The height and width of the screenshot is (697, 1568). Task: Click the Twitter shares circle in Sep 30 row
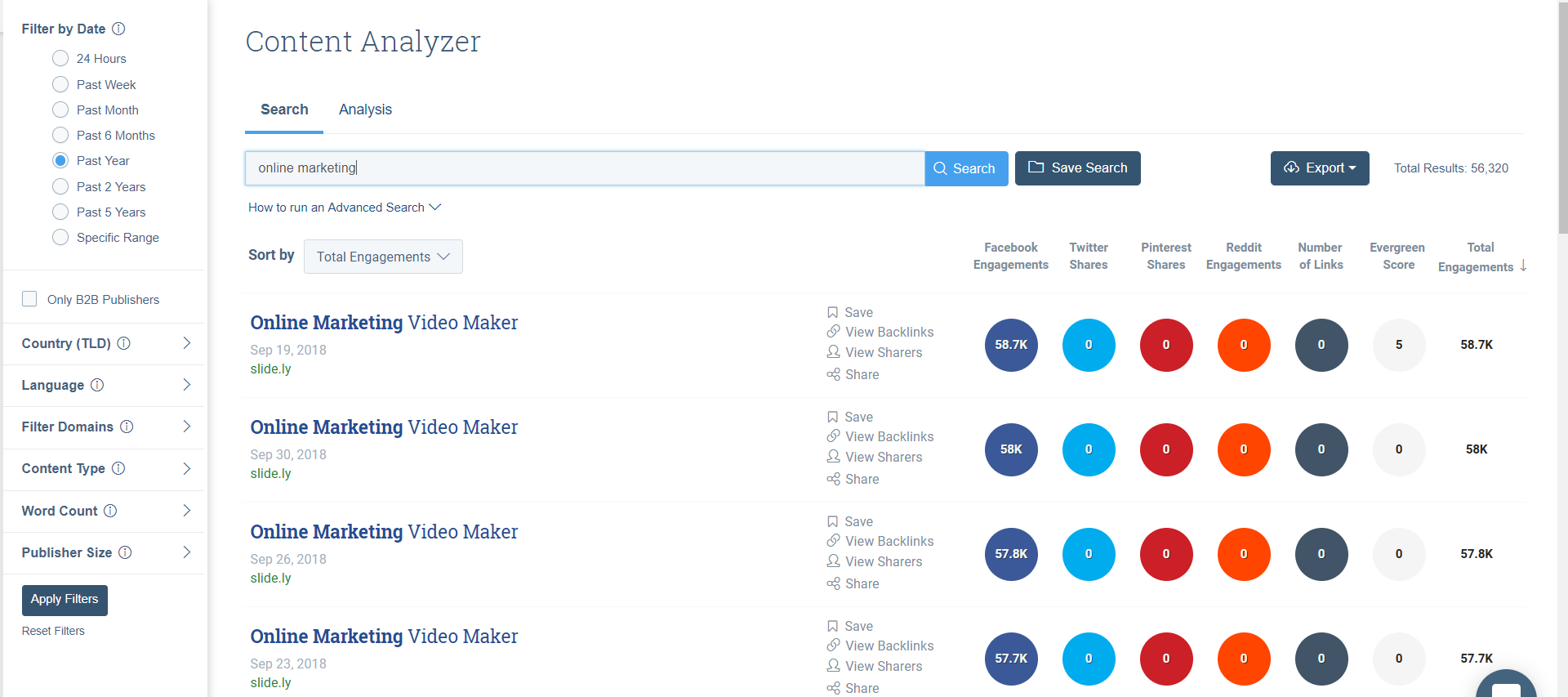(1089, 449)
